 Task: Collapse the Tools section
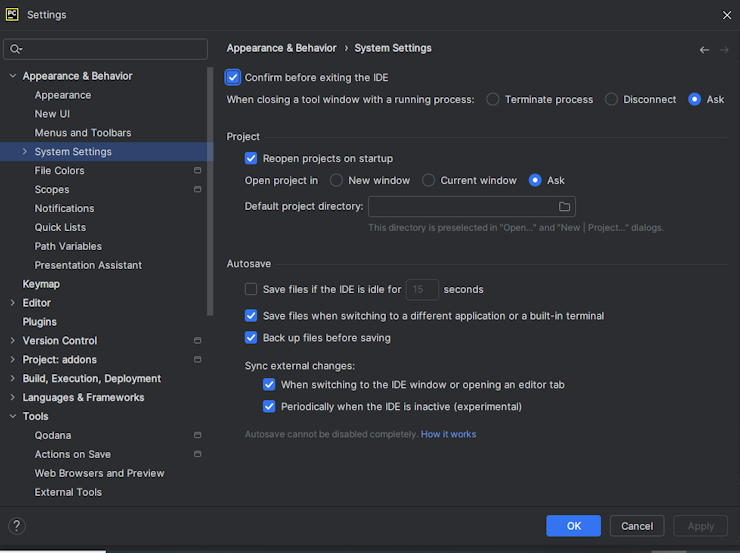click(13, 416)
